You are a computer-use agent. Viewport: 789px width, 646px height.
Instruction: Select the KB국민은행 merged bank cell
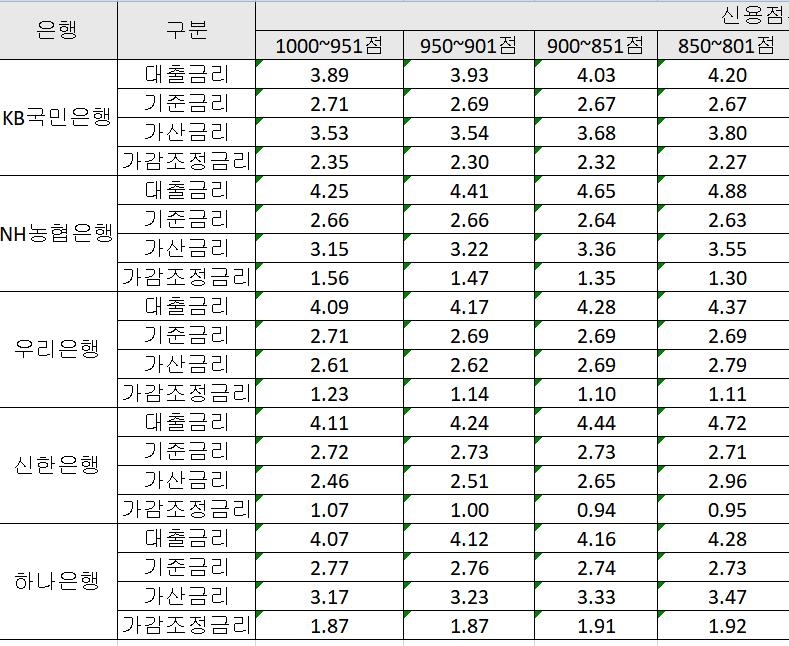point(58,118)
